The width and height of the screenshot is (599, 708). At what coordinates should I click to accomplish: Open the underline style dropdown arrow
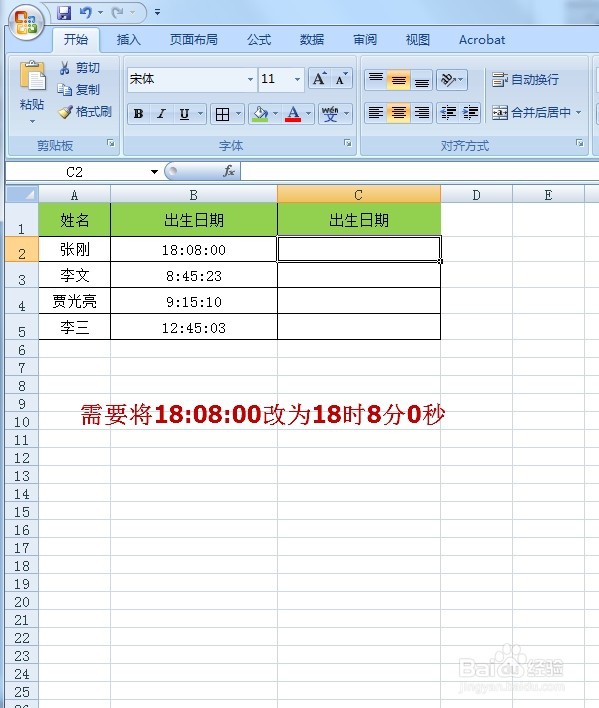point(200,114)
